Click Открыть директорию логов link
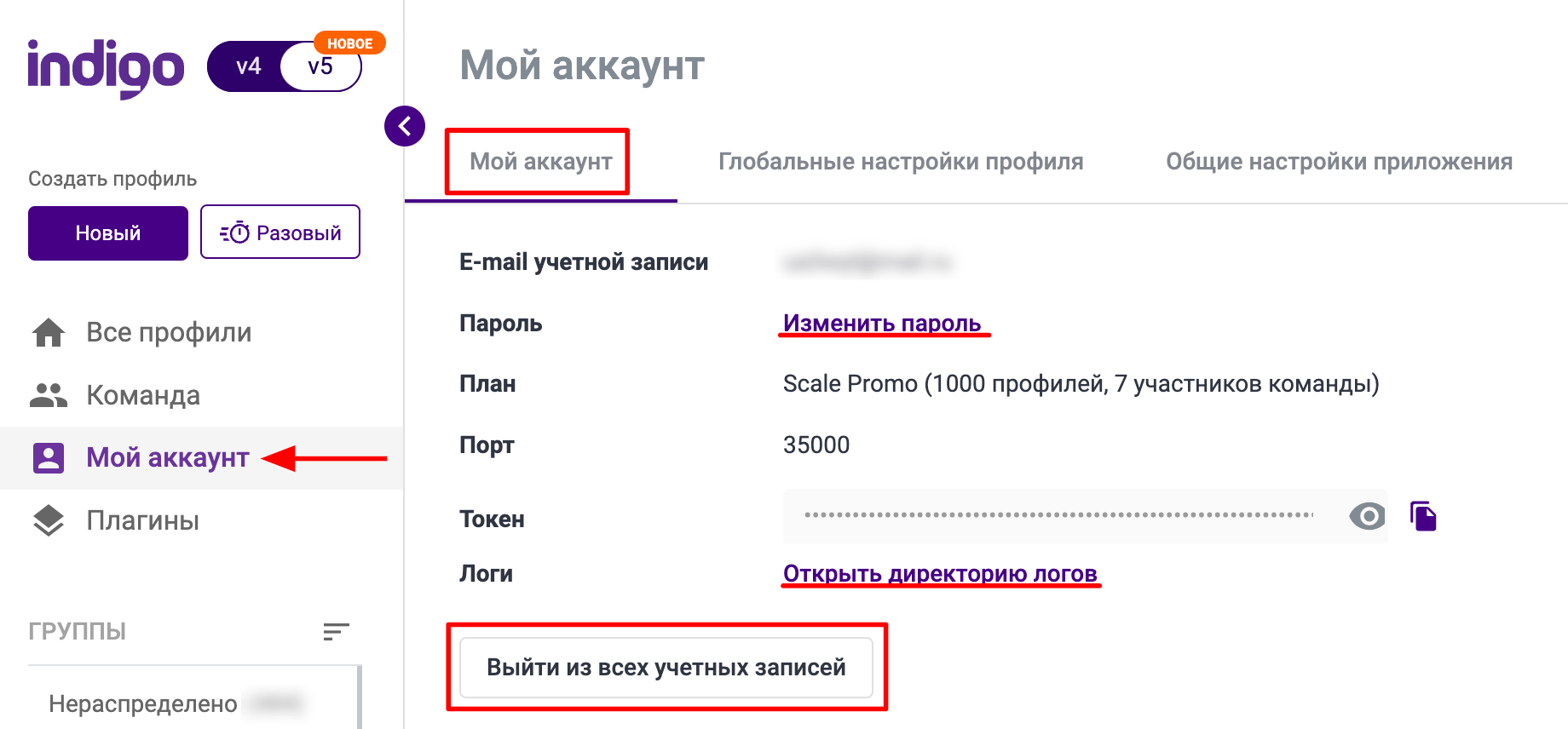Screen dimensions: 1568x729 pyautogui.click(x=940, y=574)
